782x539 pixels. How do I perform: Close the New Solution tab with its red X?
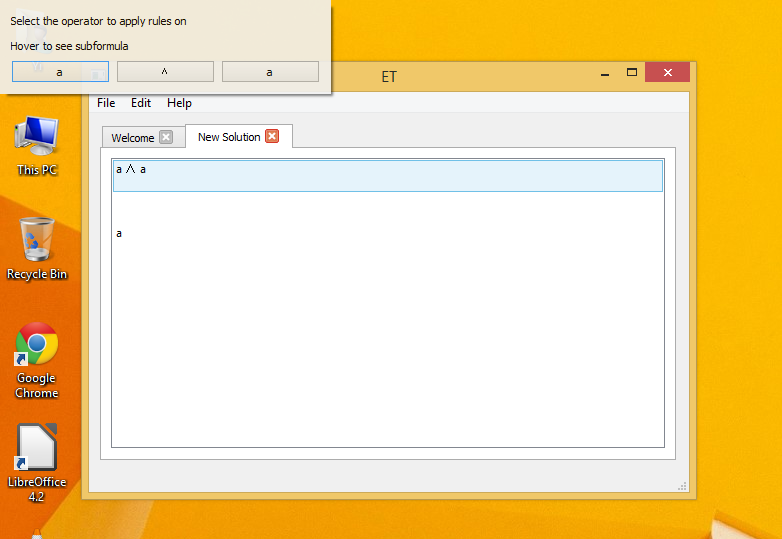pyautogui.click(x=272, y=136)
